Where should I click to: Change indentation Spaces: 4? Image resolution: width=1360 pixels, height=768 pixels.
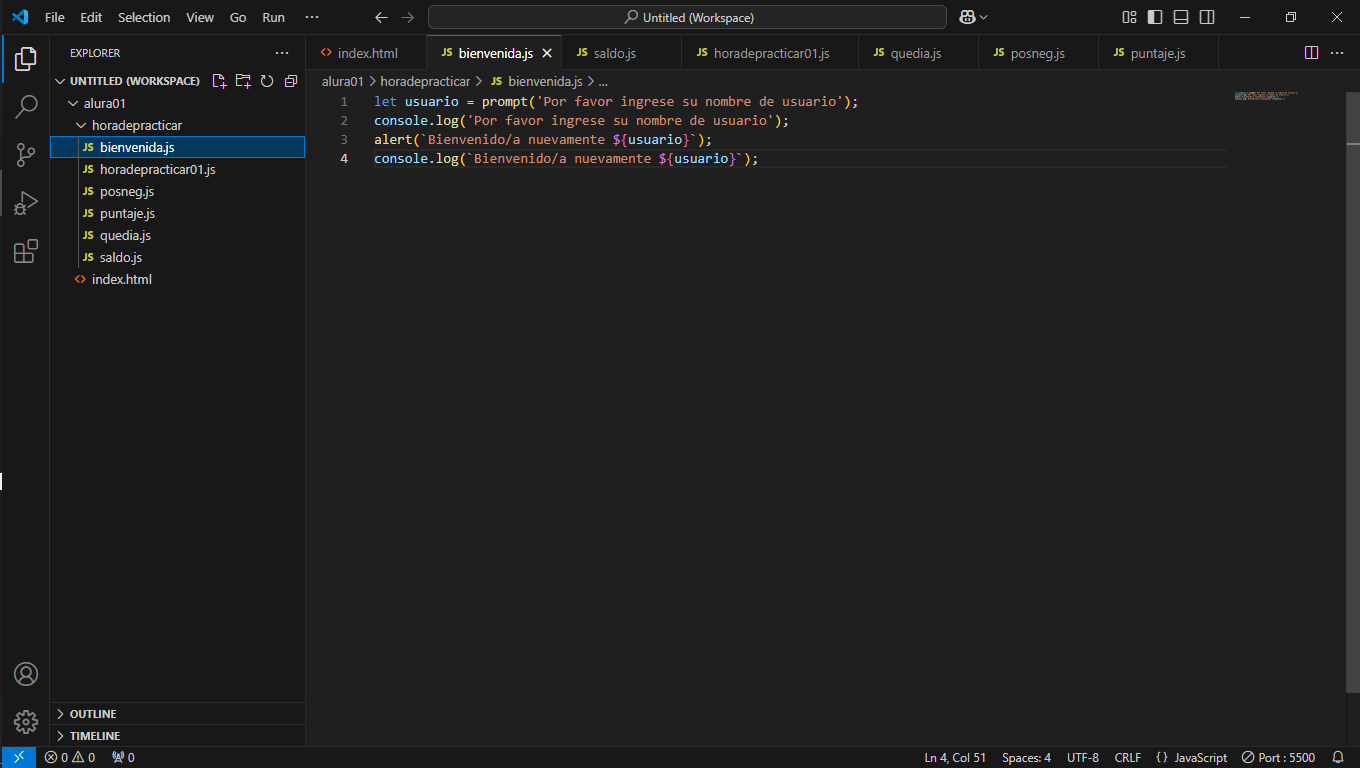point(1026,757)
